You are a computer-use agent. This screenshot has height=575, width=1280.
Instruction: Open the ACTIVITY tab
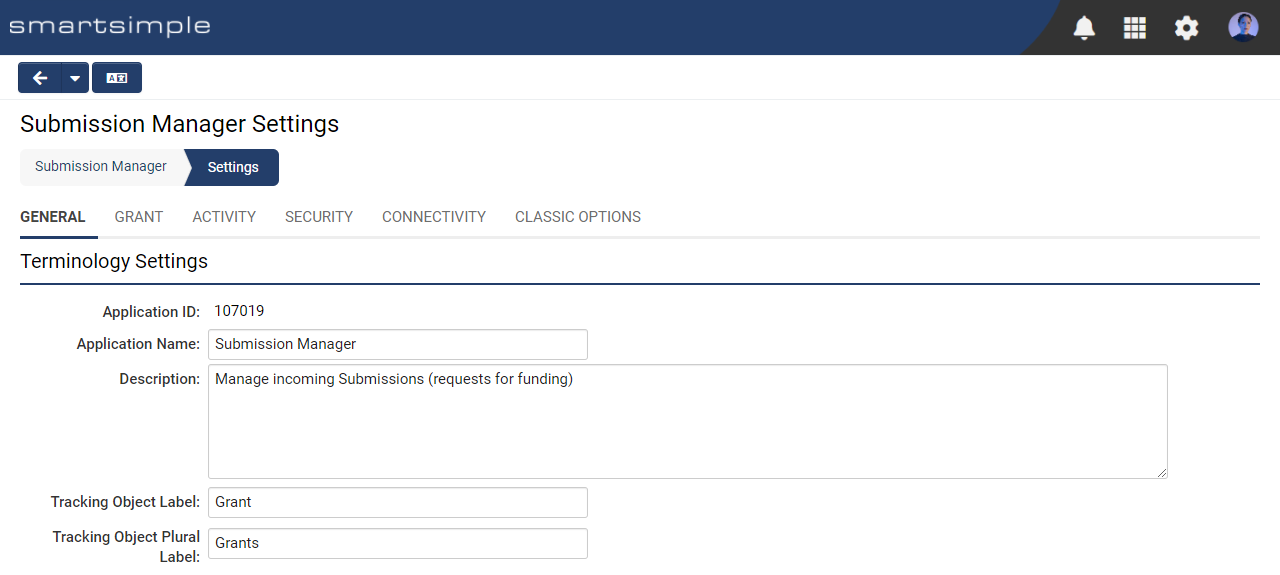pyautogui.click(x=224, y=217)
